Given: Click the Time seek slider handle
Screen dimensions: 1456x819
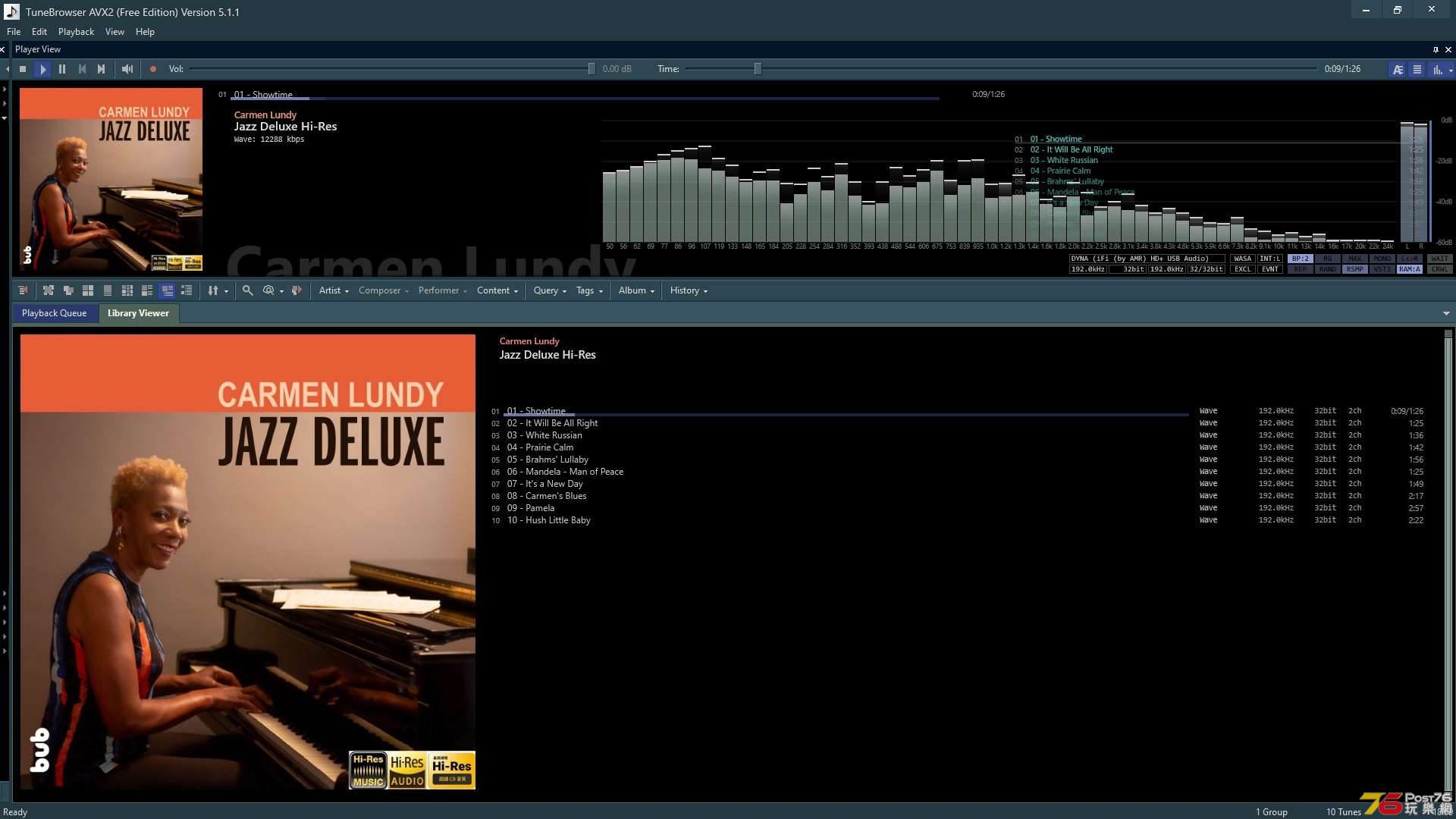Looking at the screenshot, I should (x=757, y=69).
